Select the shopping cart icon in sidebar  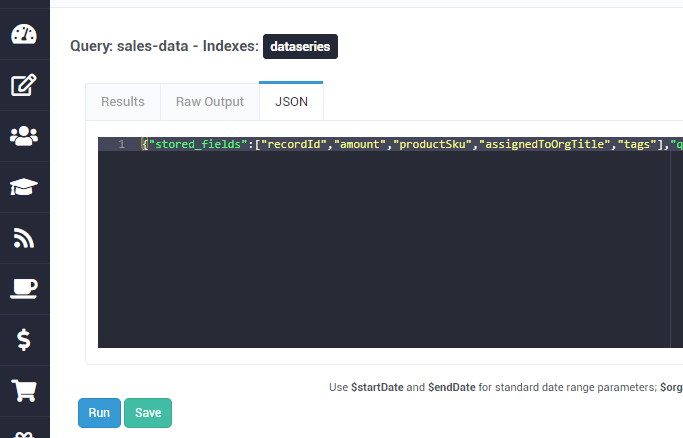pyautogui.click(x=24, y=391)
